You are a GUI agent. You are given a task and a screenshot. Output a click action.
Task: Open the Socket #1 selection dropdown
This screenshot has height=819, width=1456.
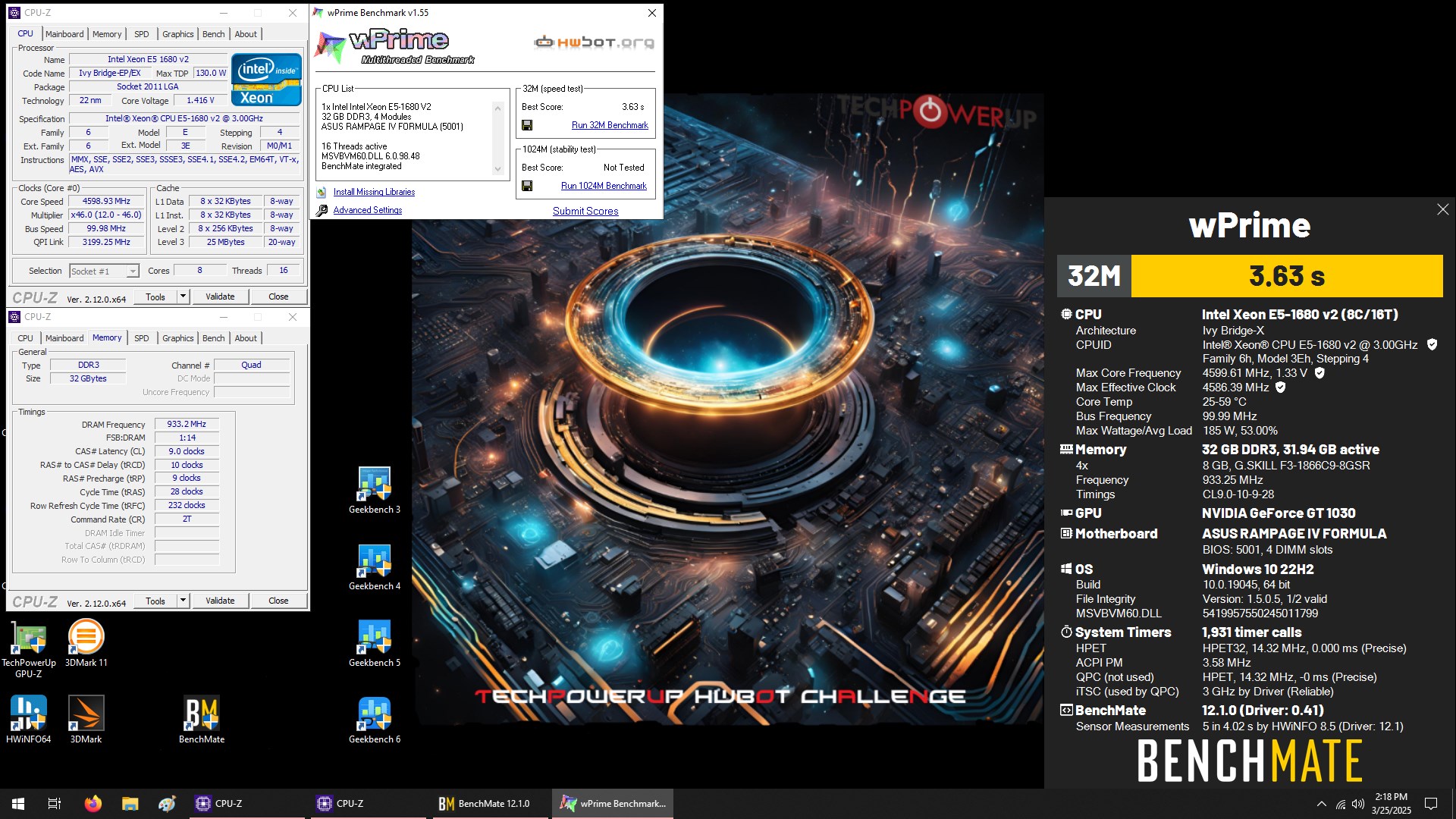(x=104, y=271)
